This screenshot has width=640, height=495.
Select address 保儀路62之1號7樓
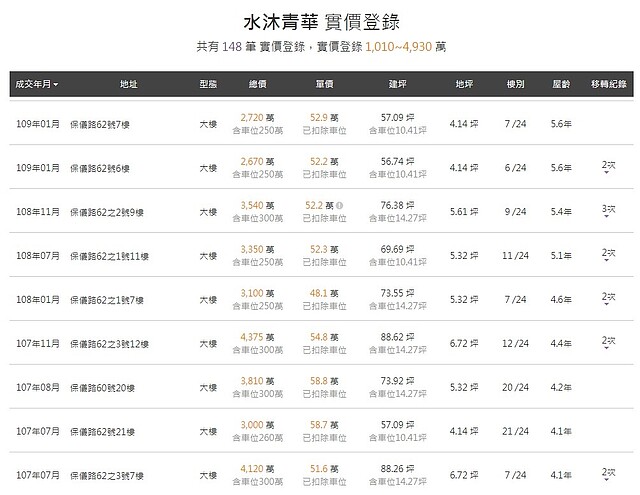pos(107,300)
